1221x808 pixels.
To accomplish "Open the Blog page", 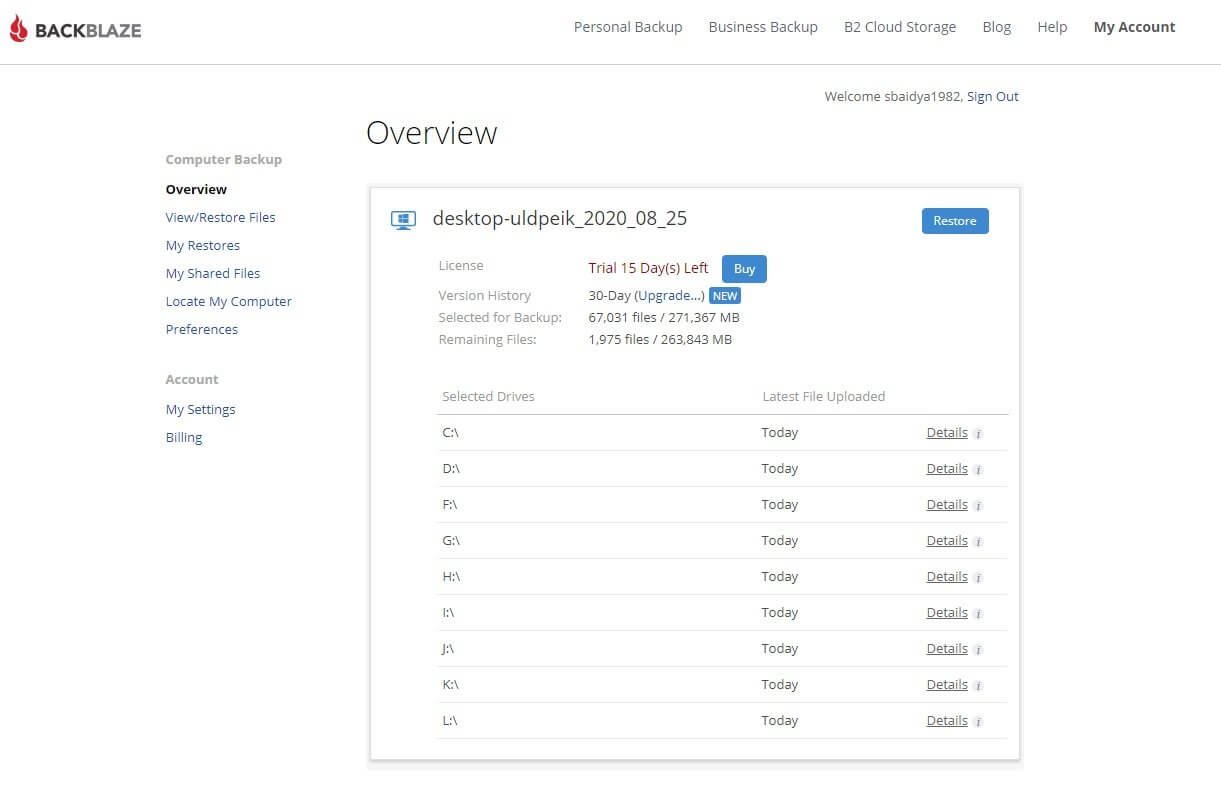I will 997,27.
